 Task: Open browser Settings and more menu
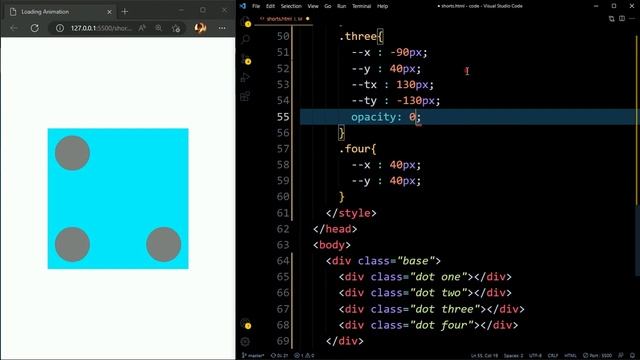coord(222,28)
